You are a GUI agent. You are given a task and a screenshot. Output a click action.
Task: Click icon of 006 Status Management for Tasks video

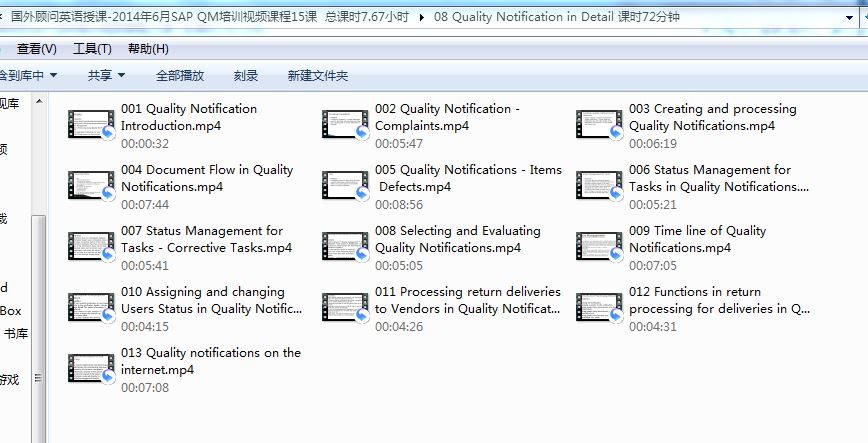point(600,186)
